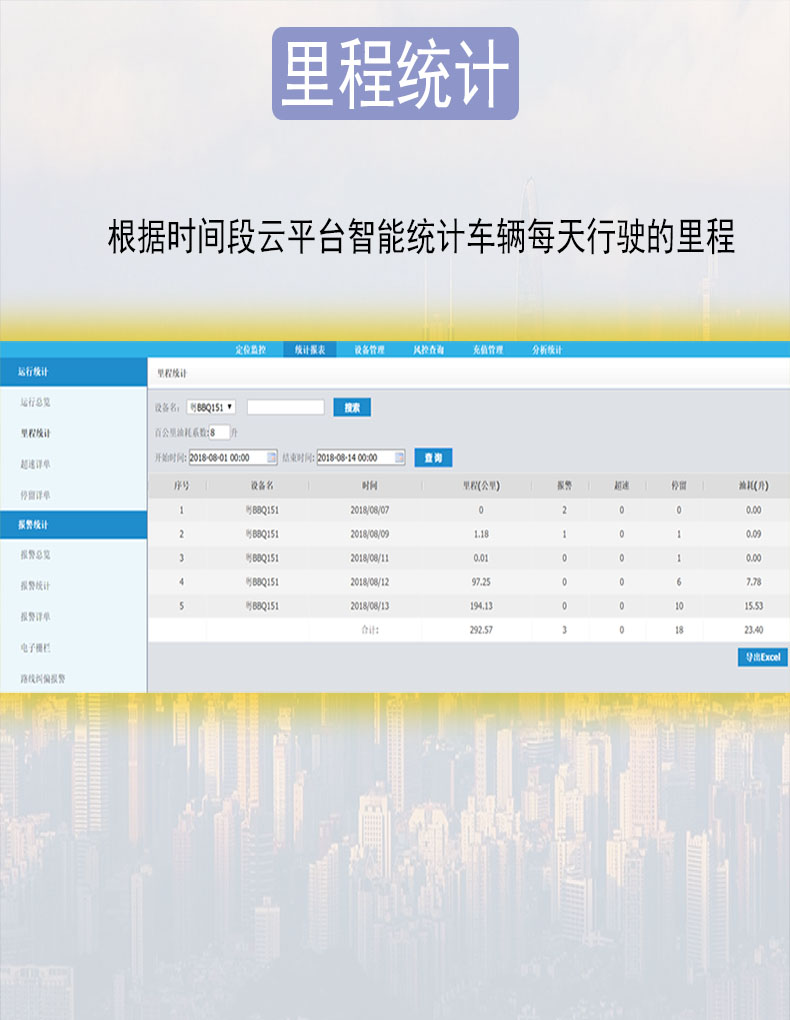Image resolution: width=790 pixels, height=1020 pixels.
Task: Select 运行总览 in the sidebar
Action: (x=35, y=402)
